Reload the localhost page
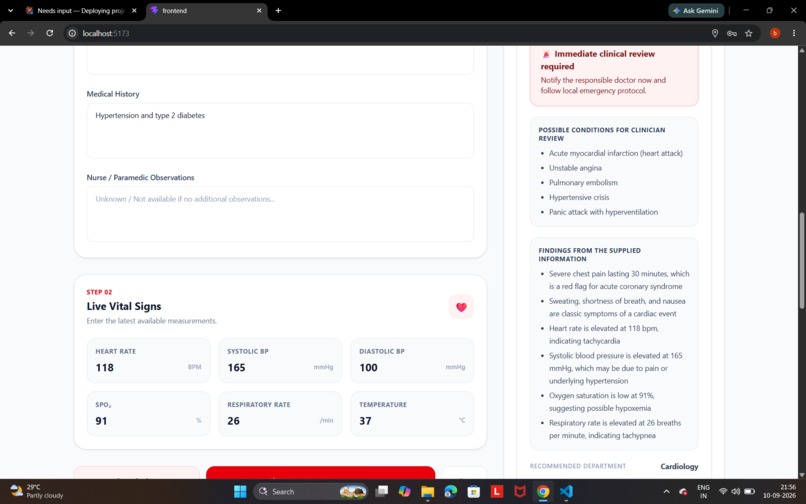The height and width of the screenshot is (504, 806). pyautogui.click(x=49, y=33)
